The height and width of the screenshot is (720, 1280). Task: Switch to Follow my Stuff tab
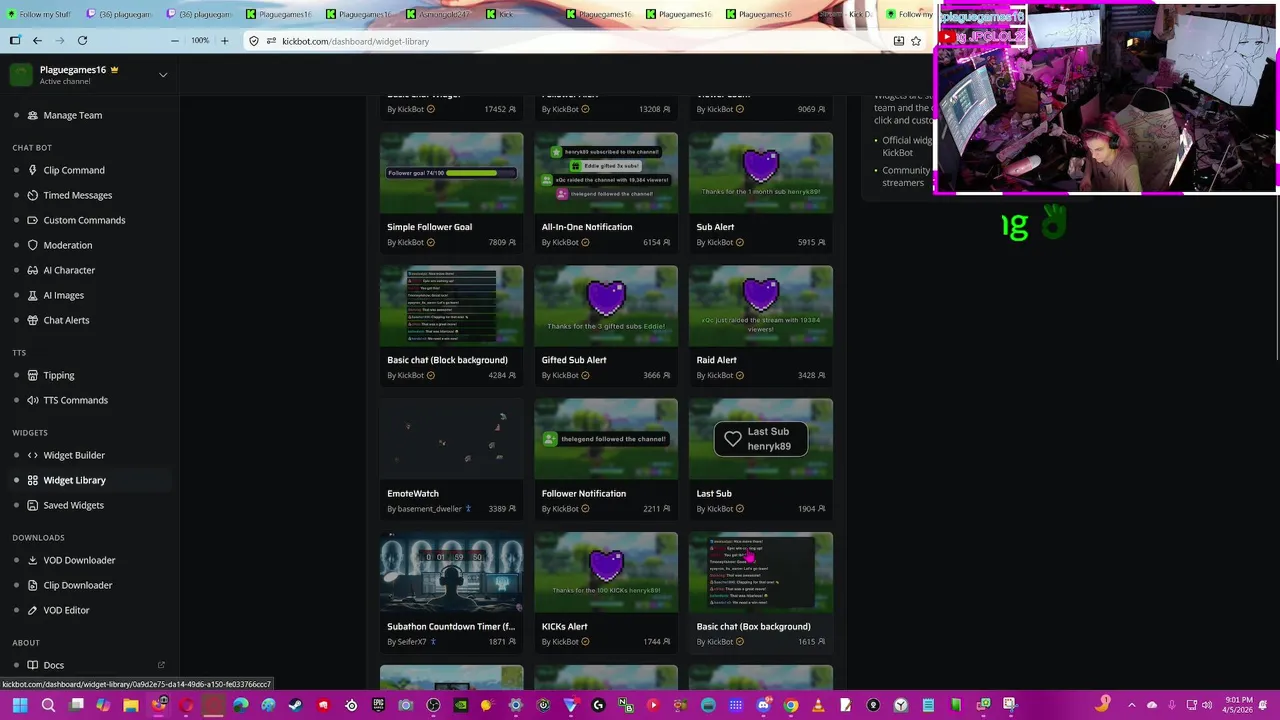click(x=37, y=14)
